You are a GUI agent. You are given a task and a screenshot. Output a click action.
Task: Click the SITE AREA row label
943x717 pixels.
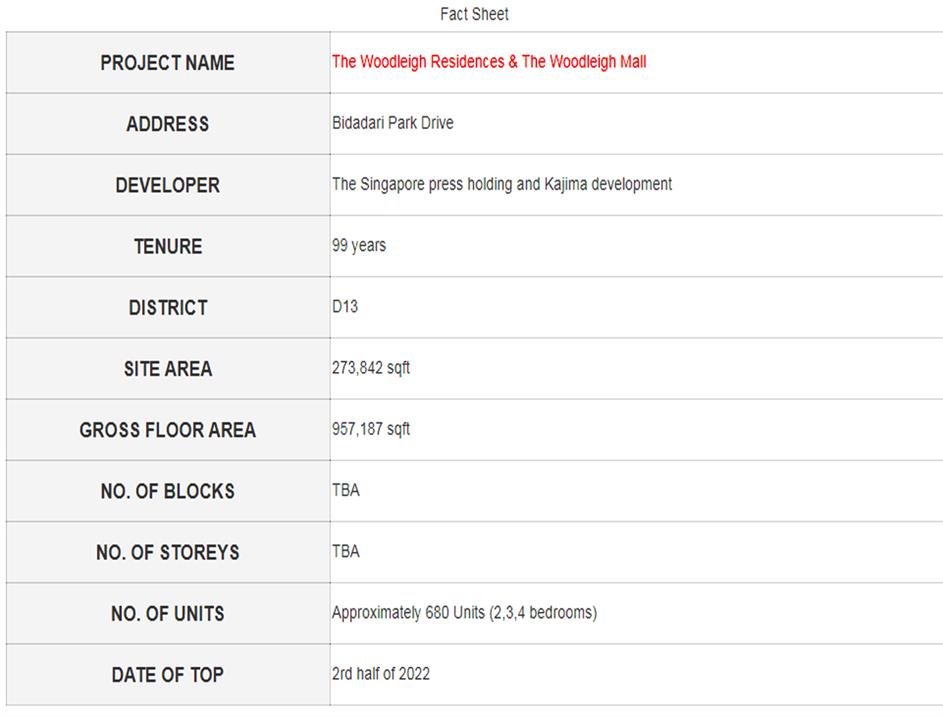pos(167,369)
